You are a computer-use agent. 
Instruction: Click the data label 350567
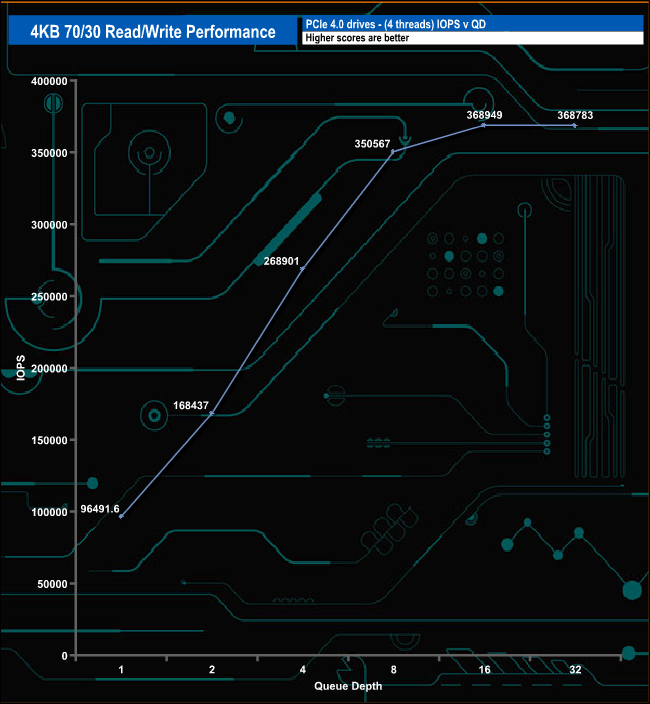pyautogui.click(x=372, y=144)
